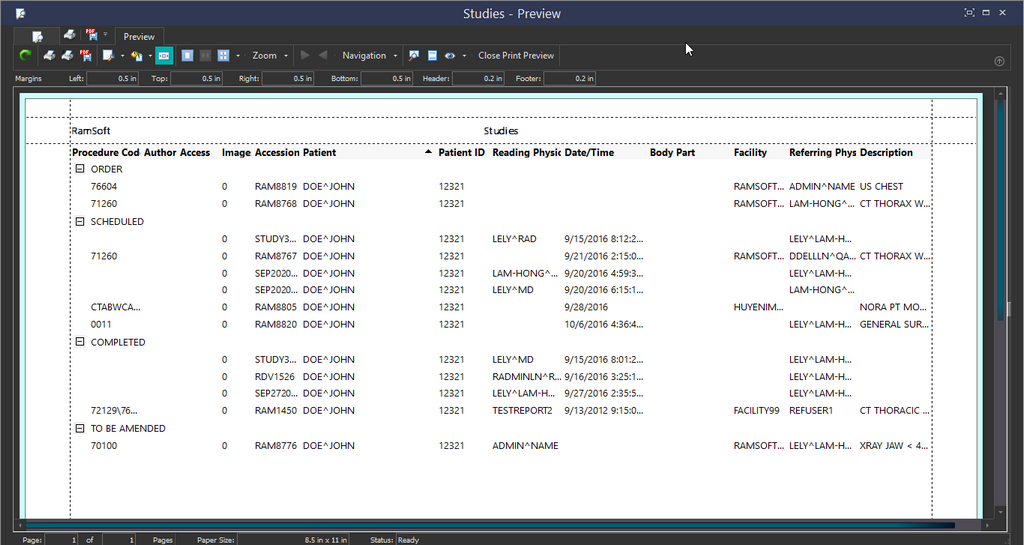Click the first printer icon in toolbar
The image size is (1024, 545).
coord(48,56)
